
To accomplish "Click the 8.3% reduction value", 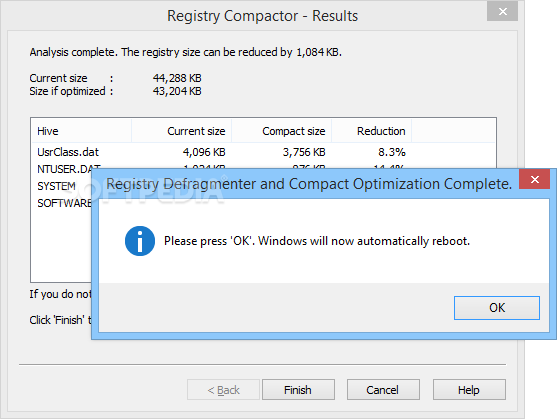I will click(x=391, y=152).
